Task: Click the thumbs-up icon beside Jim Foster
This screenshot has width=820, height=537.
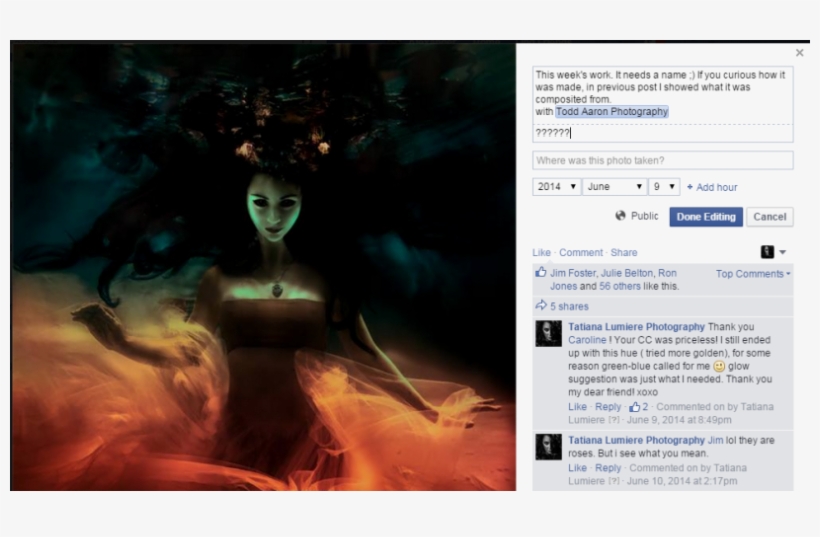Action: pos(541,272)
